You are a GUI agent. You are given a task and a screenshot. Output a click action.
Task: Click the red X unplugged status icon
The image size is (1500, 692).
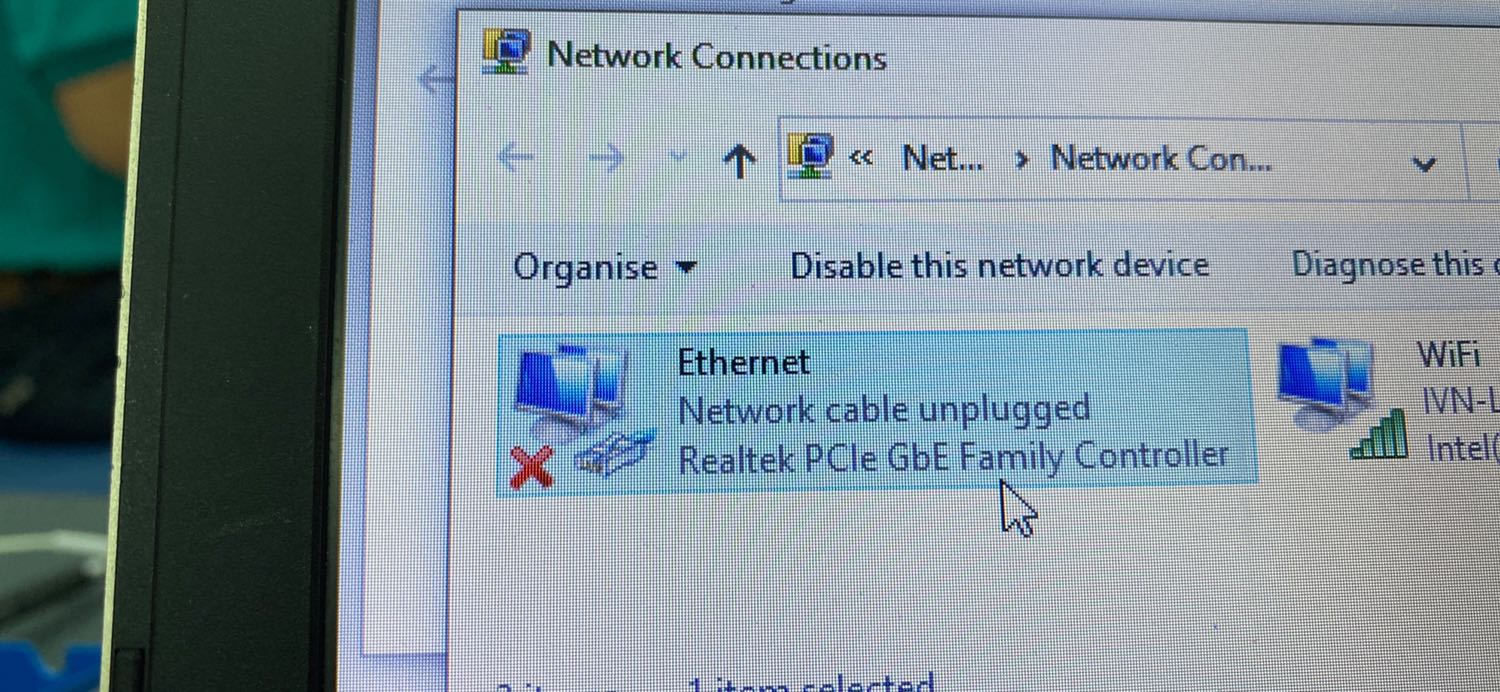click(532, 467)
